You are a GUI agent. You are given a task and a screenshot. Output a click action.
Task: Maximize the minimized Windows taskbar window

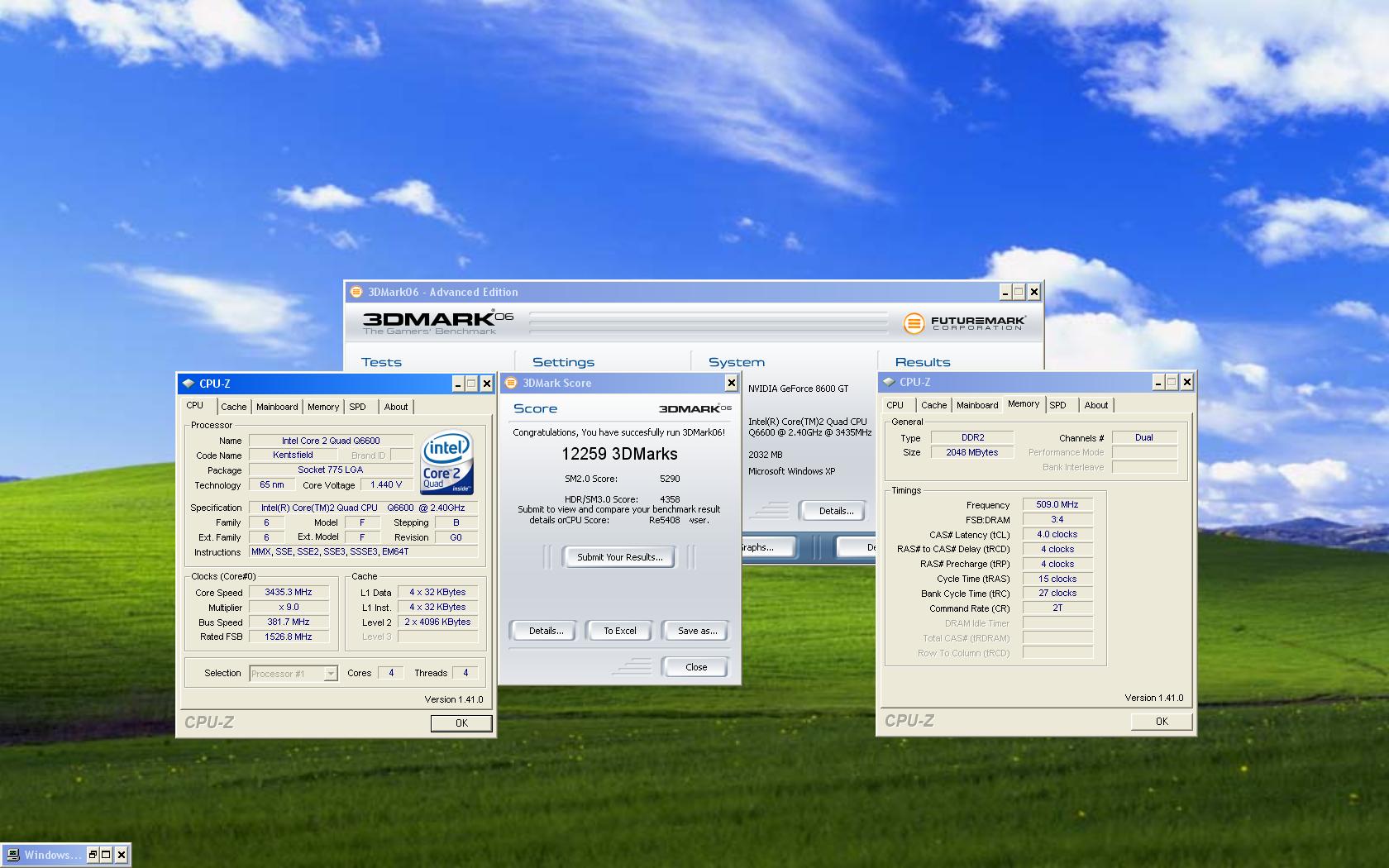(x=107, y=855)
